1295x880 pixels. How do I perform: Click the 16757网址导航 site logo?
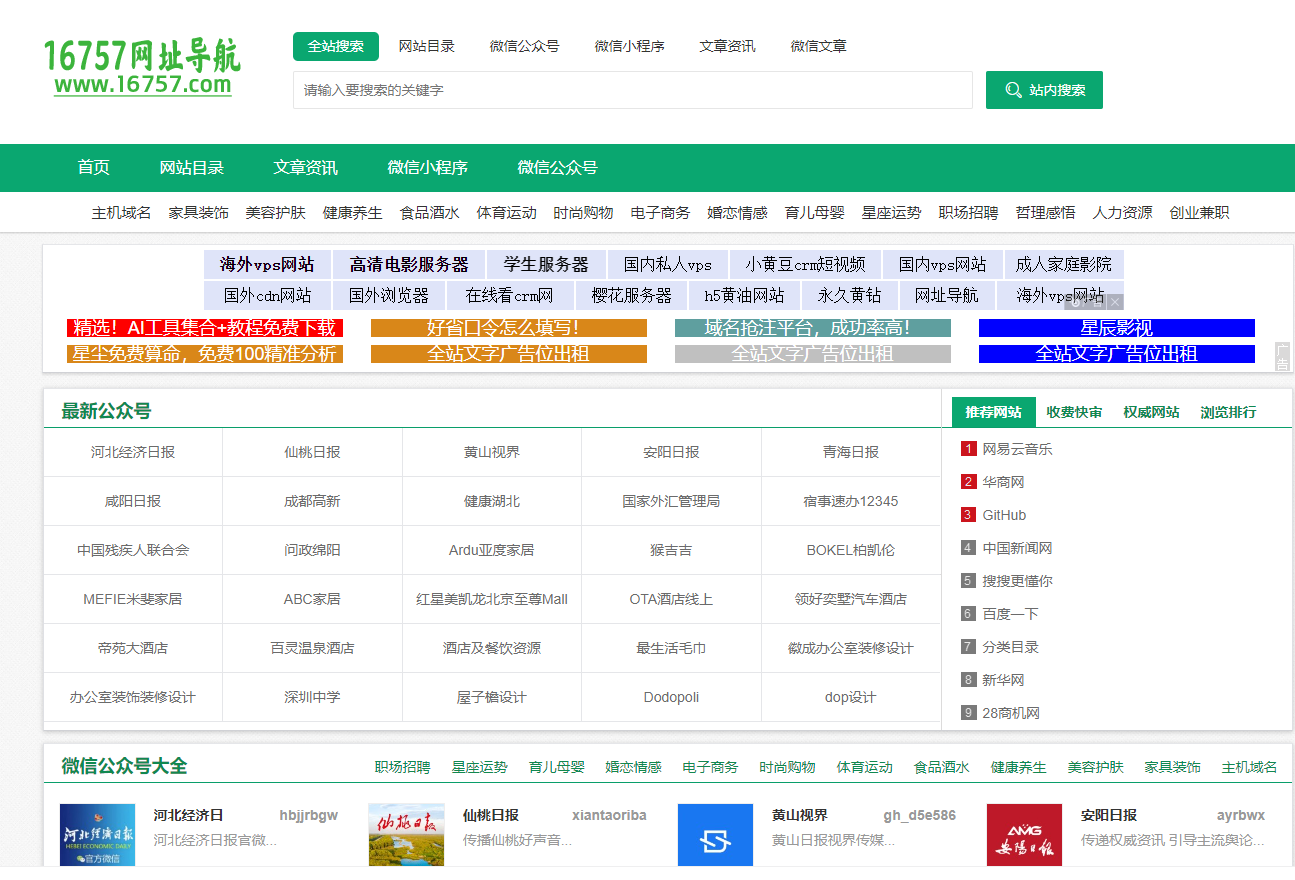click(x=142, y=67)
